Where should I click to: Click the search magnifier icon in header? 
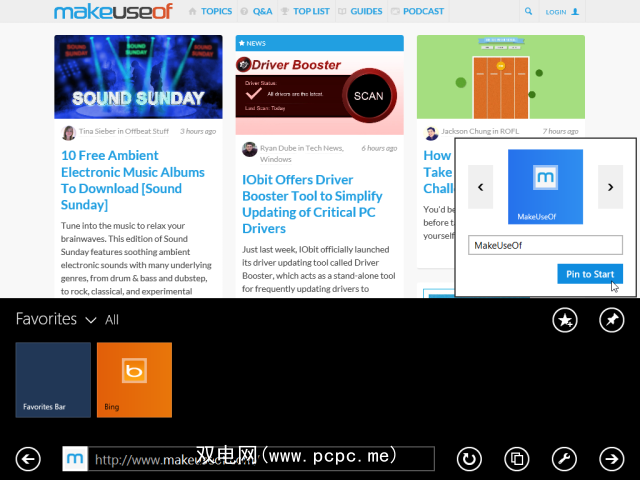(528, 11)
